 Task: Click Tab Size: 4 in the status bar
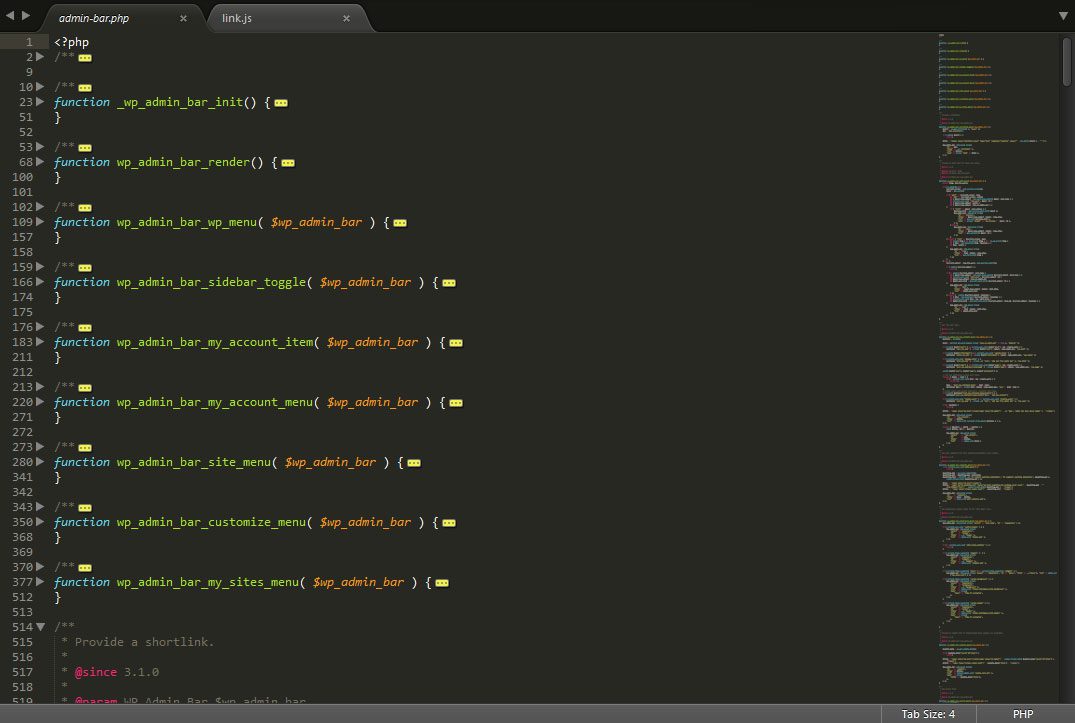point(926,714)
